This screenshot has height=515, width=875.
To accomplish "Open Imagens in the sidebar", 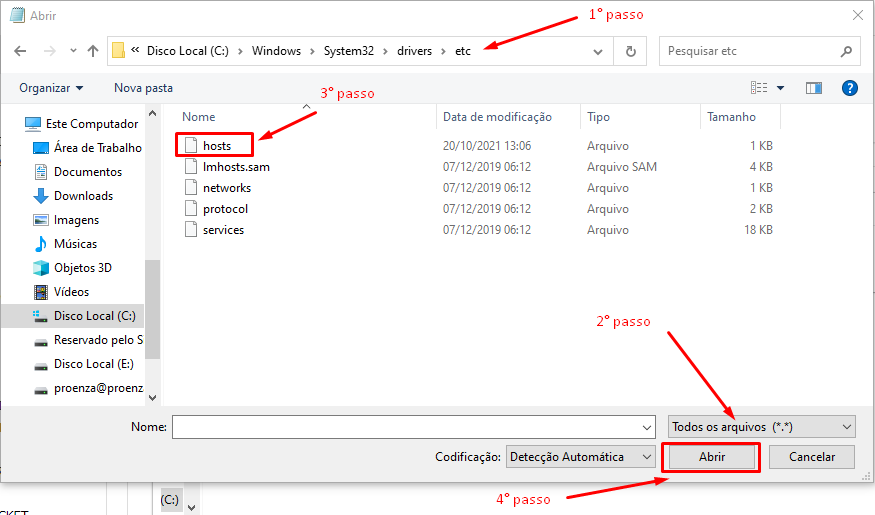I will (x=66, y=220).
